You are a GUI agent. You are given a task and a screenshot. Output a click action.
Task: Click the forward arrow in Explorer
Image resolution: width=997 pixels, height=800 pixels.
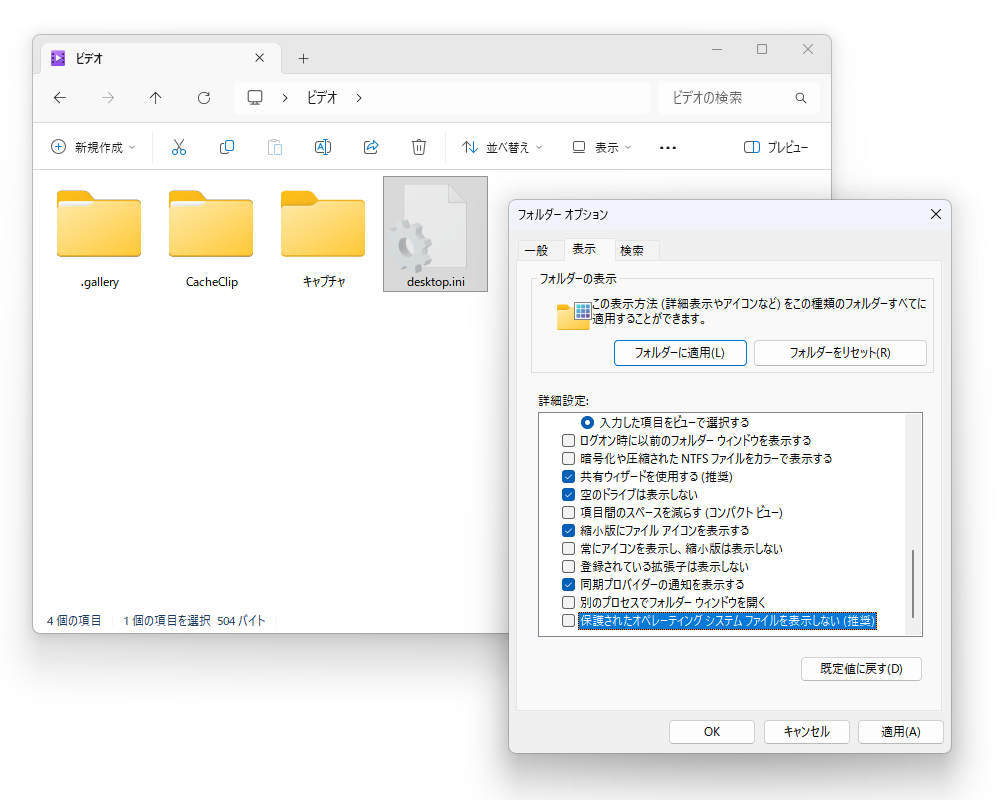tap(108, 97)
